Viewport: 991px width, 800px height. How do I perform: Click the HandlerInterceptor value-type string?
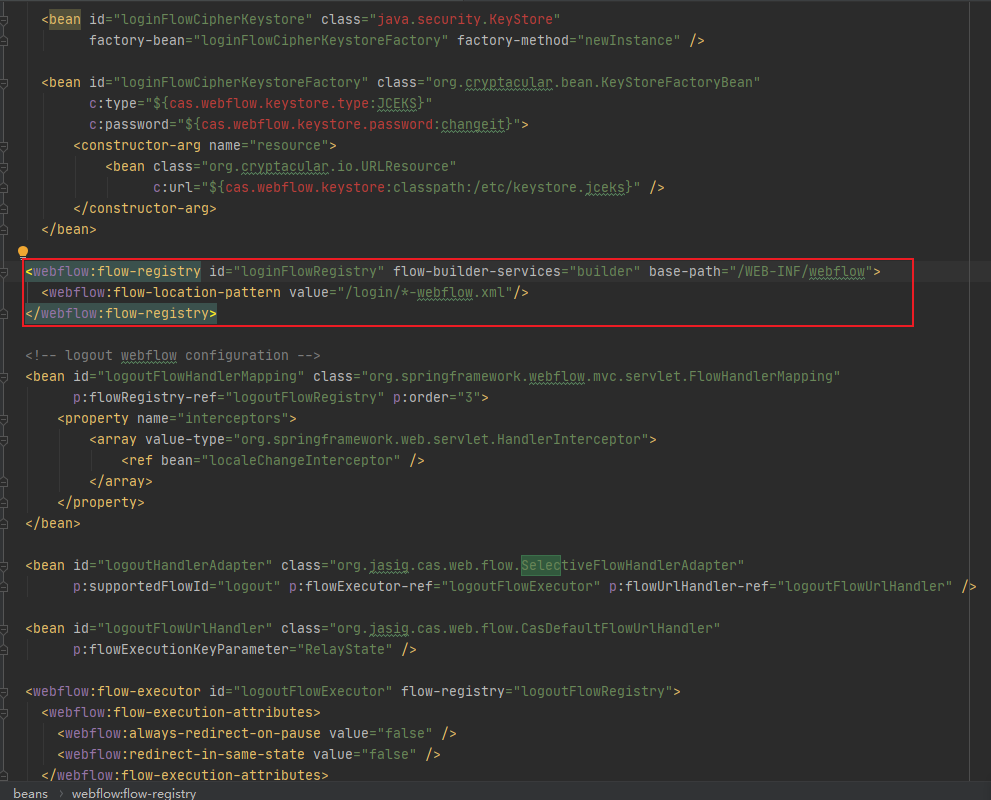(441, 440)
